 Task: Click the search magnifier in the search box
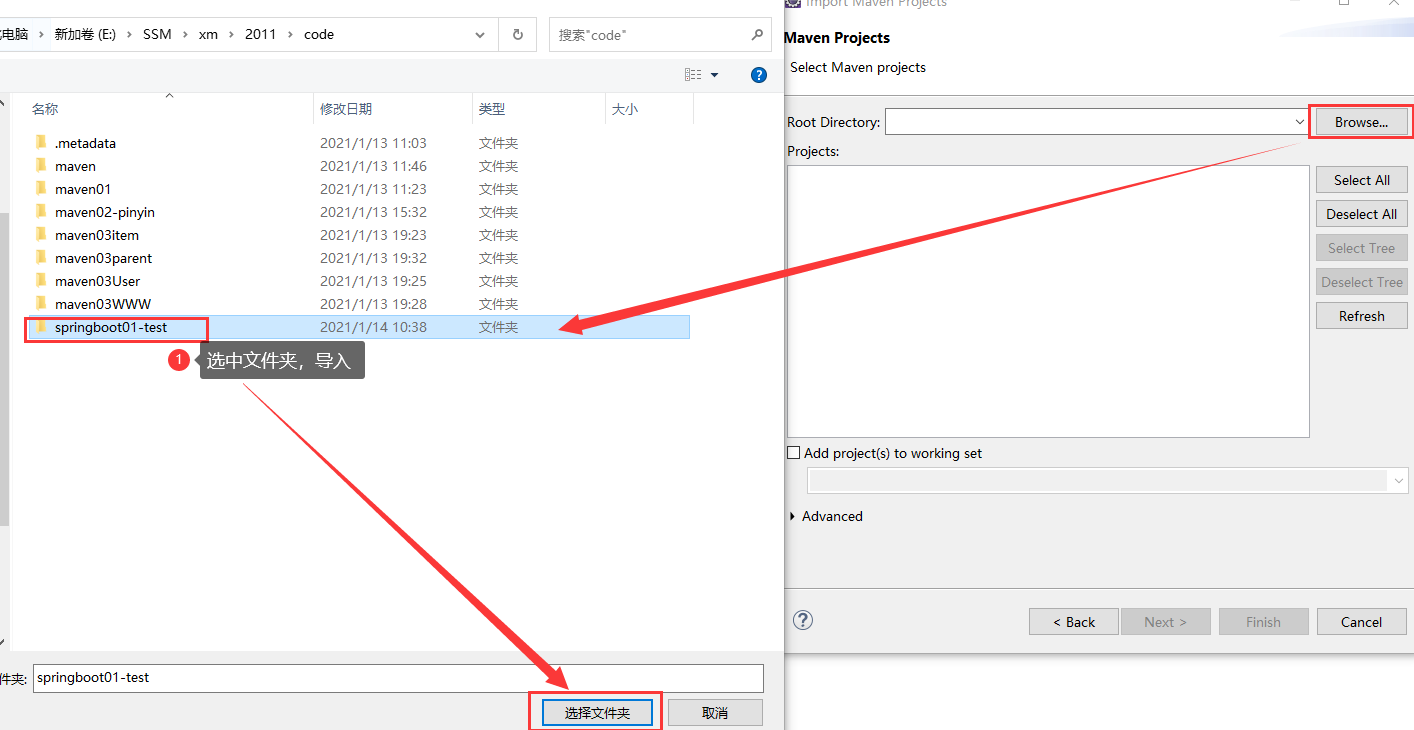[x=757, y=34]
